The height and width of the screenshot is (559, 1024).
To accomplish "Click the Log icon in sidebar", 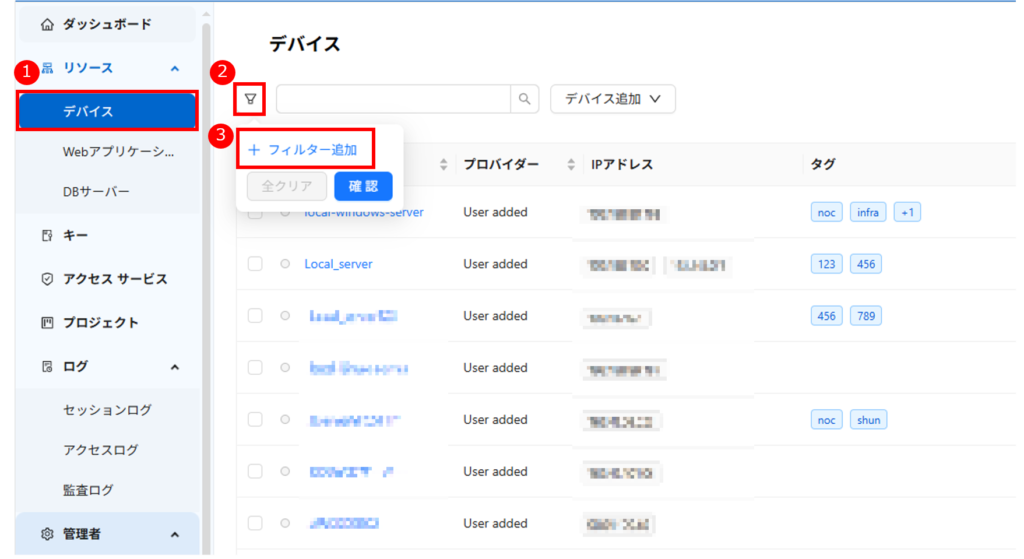I will click(47, 367).
